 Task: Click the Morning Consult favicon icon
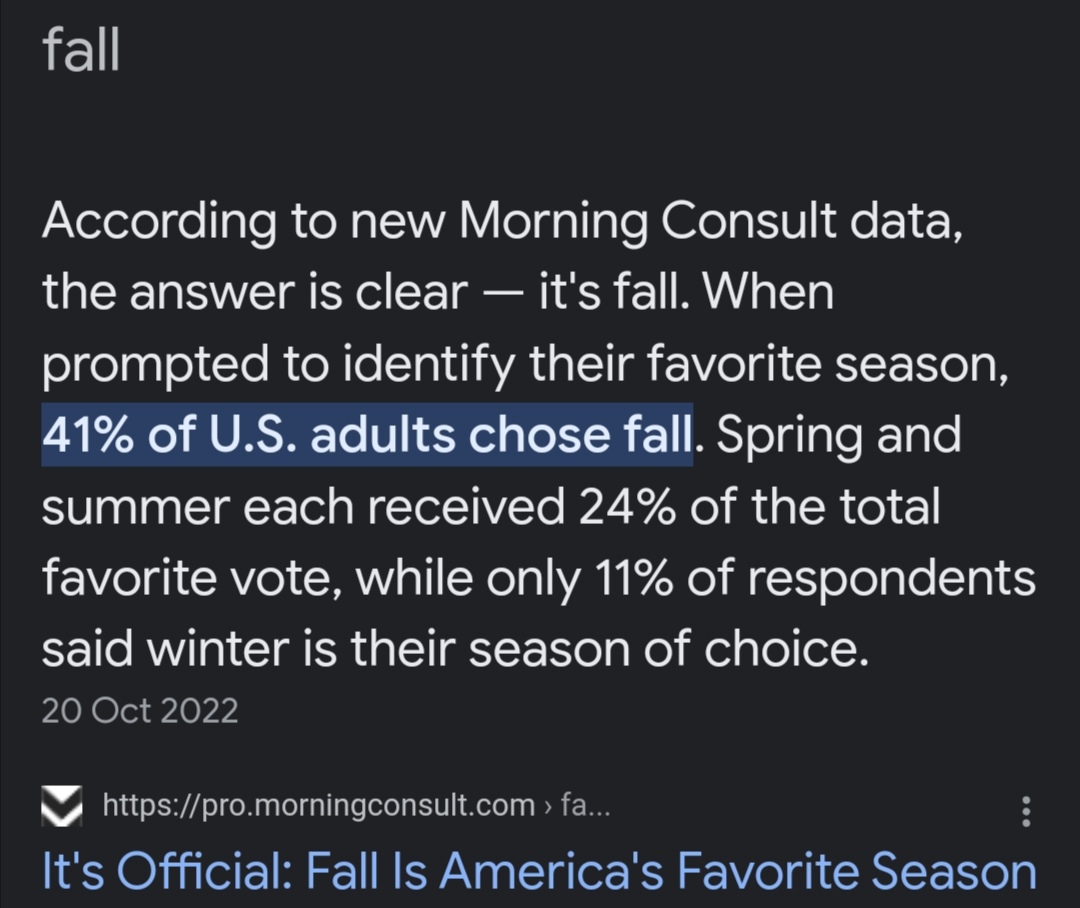click(62, 805)
